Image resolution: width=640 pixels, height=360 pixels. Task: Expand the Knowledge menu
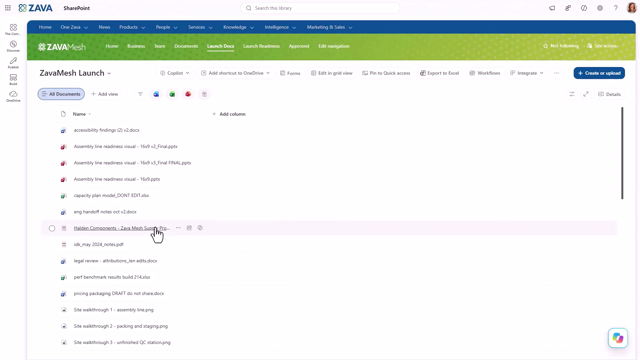pyautogui.click(x=238, y=27)
